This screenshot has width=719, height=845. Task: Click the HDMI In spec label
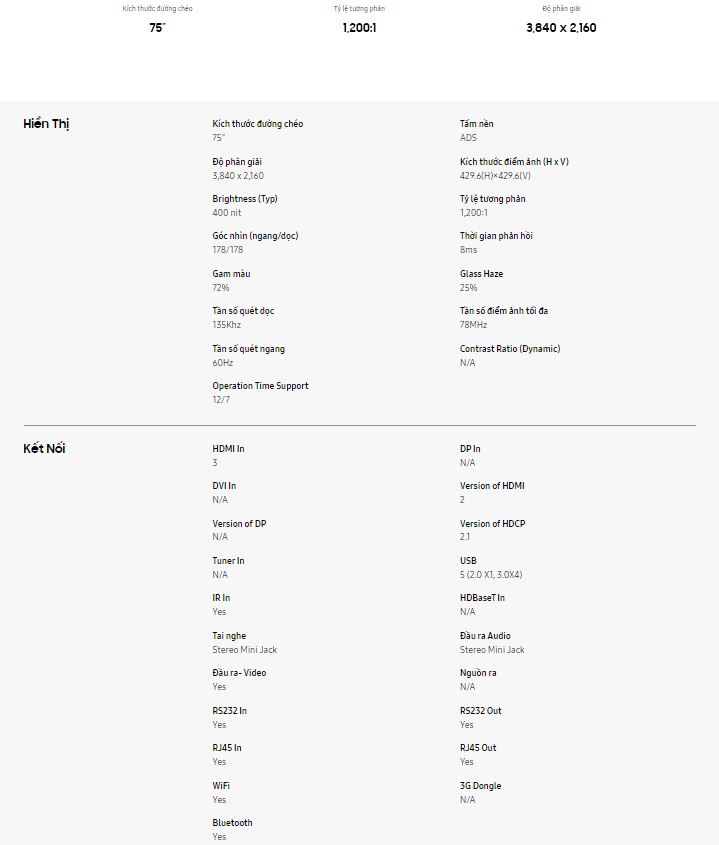228,449
